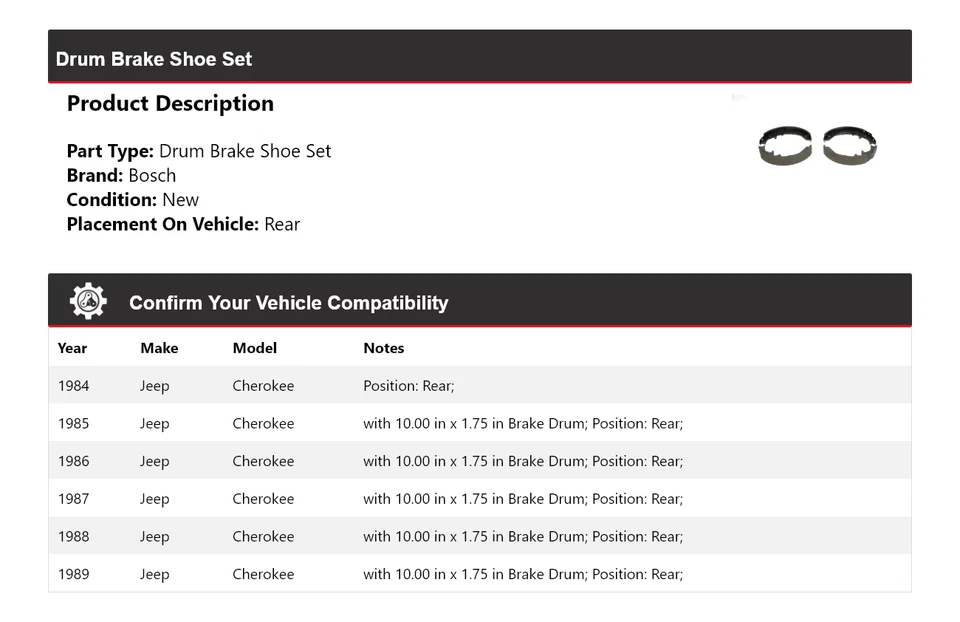Screen dimensions: 960x622
Task: Select the 1988 year cell
Action: [x=73, y=537]
